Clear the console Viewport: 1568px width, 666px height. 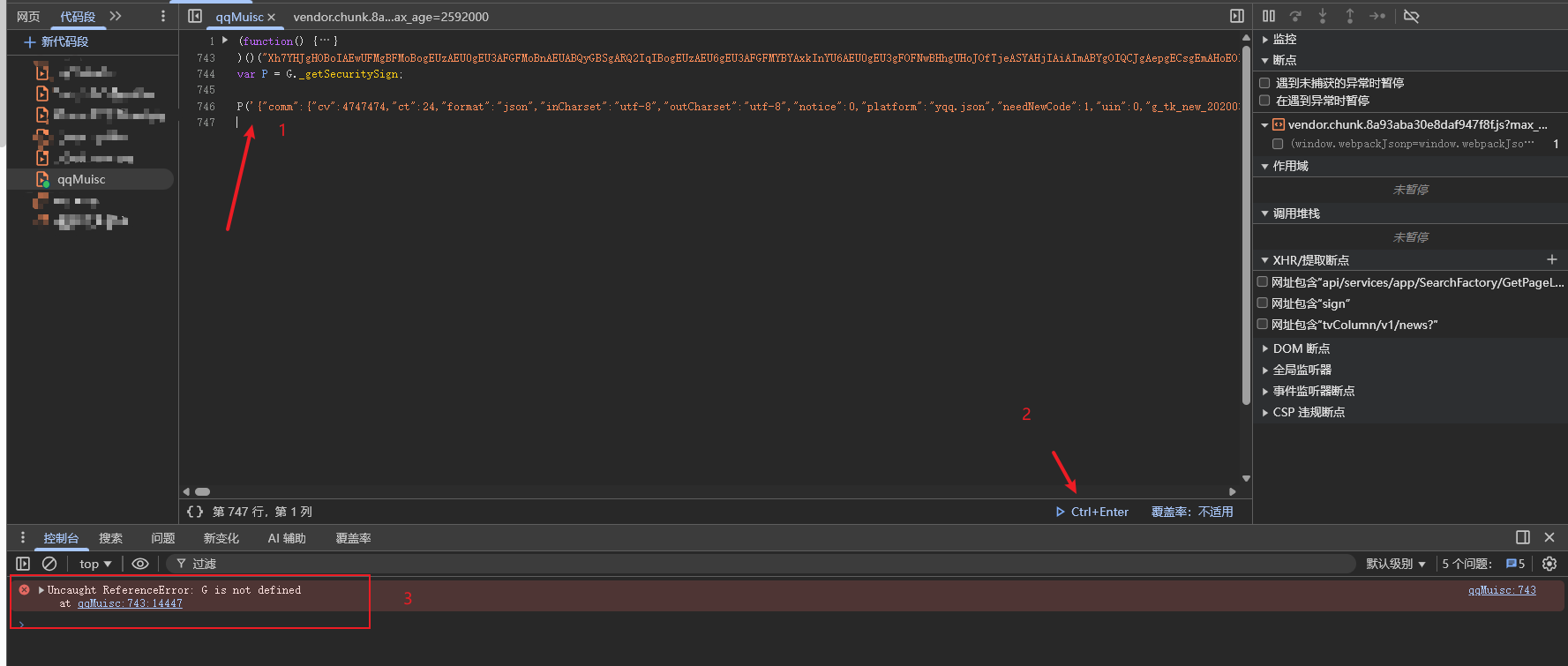pyautogui.click(x=49, y=564)
